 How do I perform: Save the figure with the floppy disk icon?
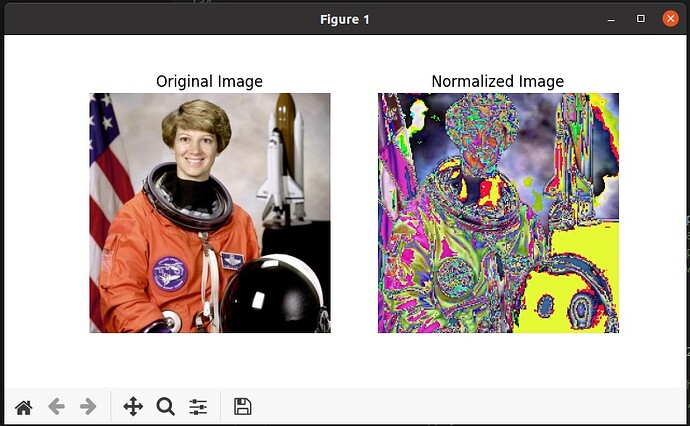242,406
